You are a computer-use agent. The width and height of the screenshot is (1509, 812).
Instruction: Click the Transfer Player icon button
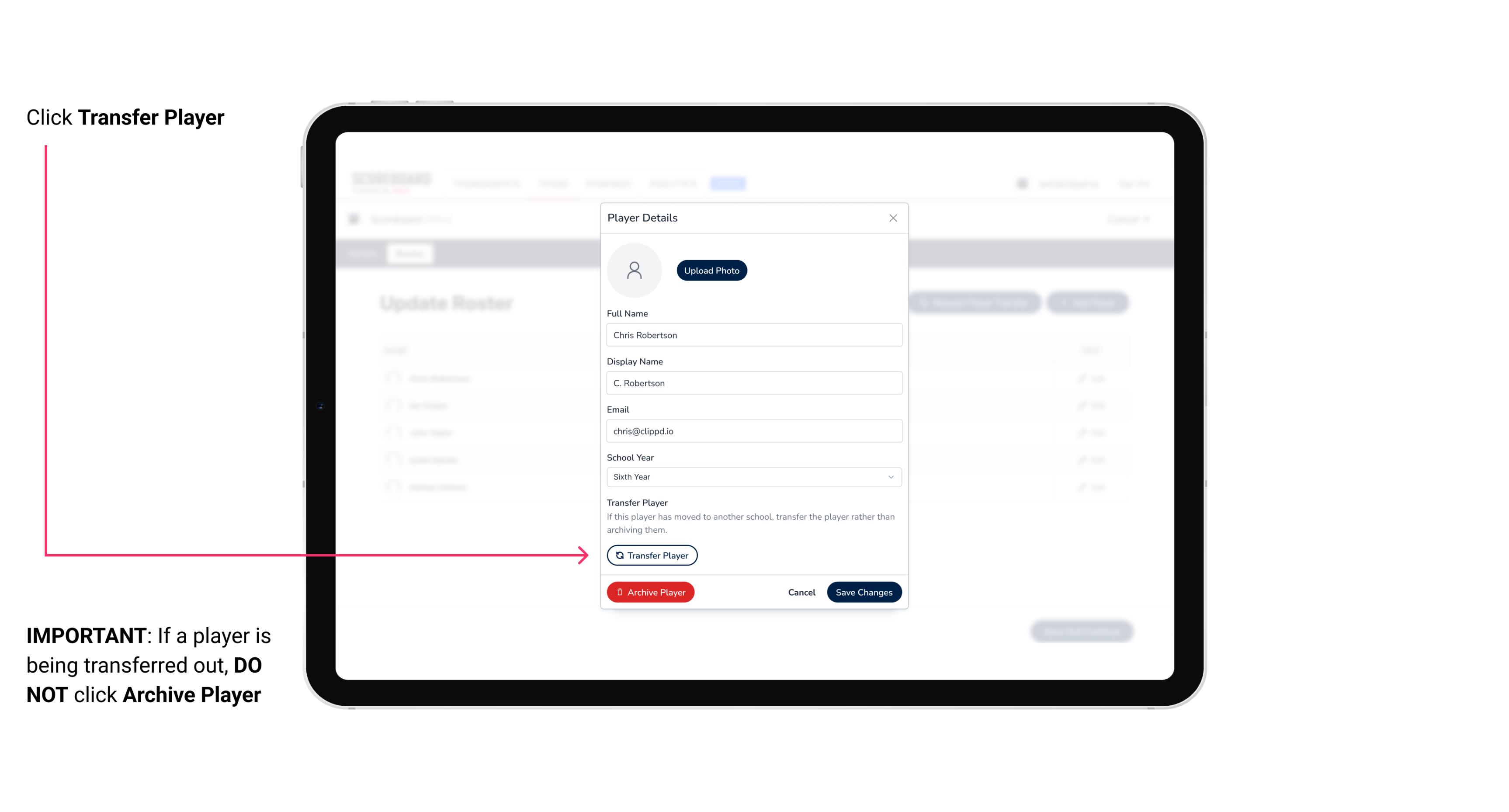click(x=651, y=555)
